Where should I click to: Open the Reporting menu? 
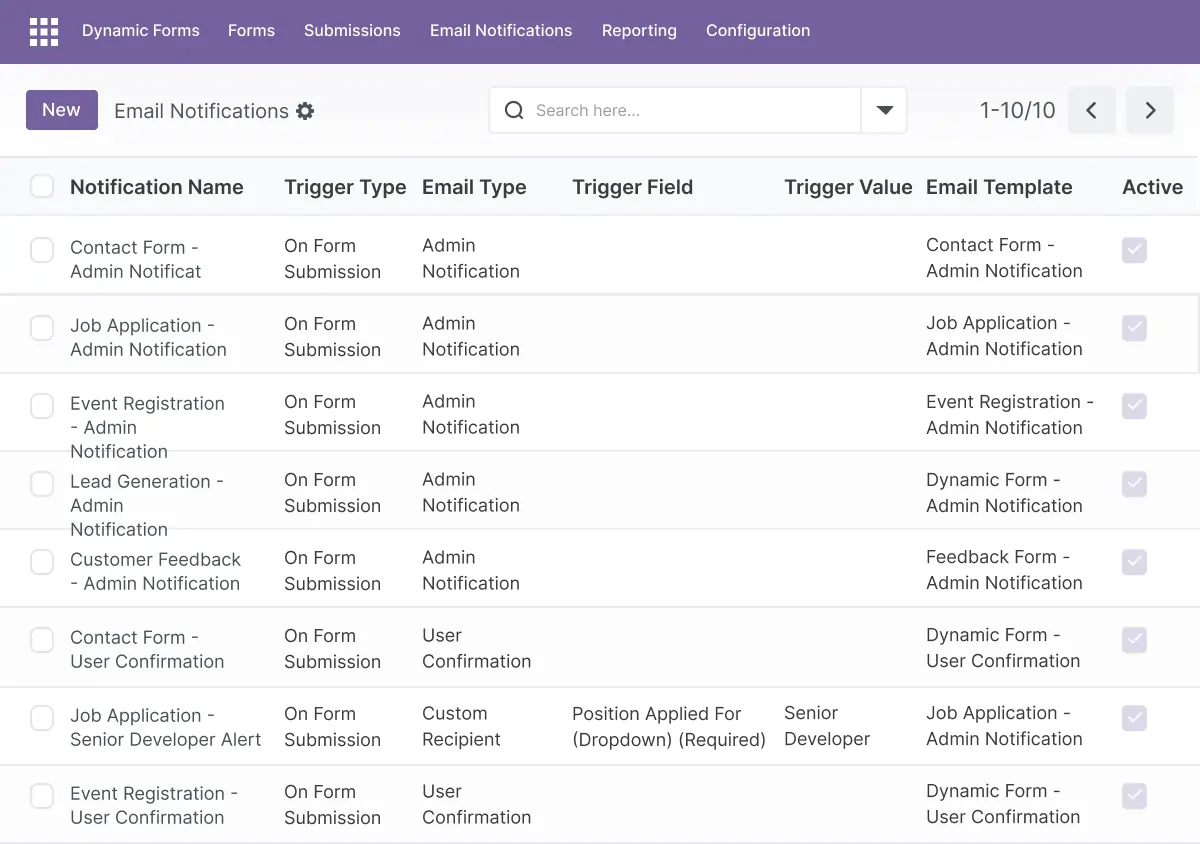(639, 31)
